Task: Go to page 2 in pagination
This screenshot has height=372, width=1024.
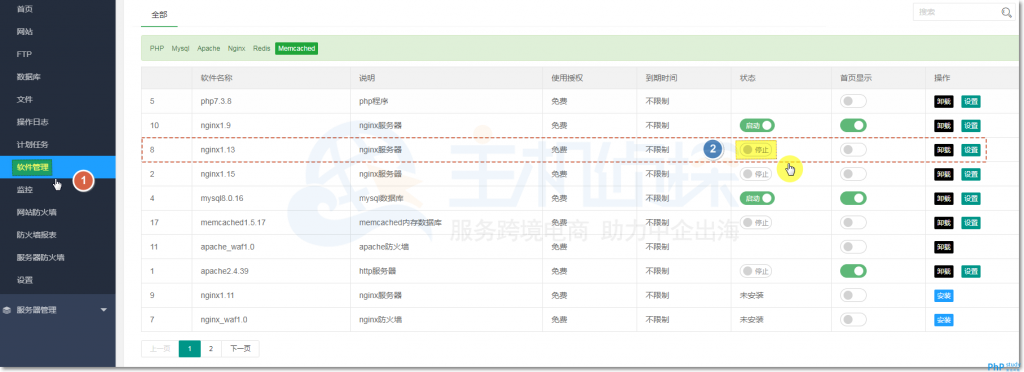Action: (x=211, y=349)
